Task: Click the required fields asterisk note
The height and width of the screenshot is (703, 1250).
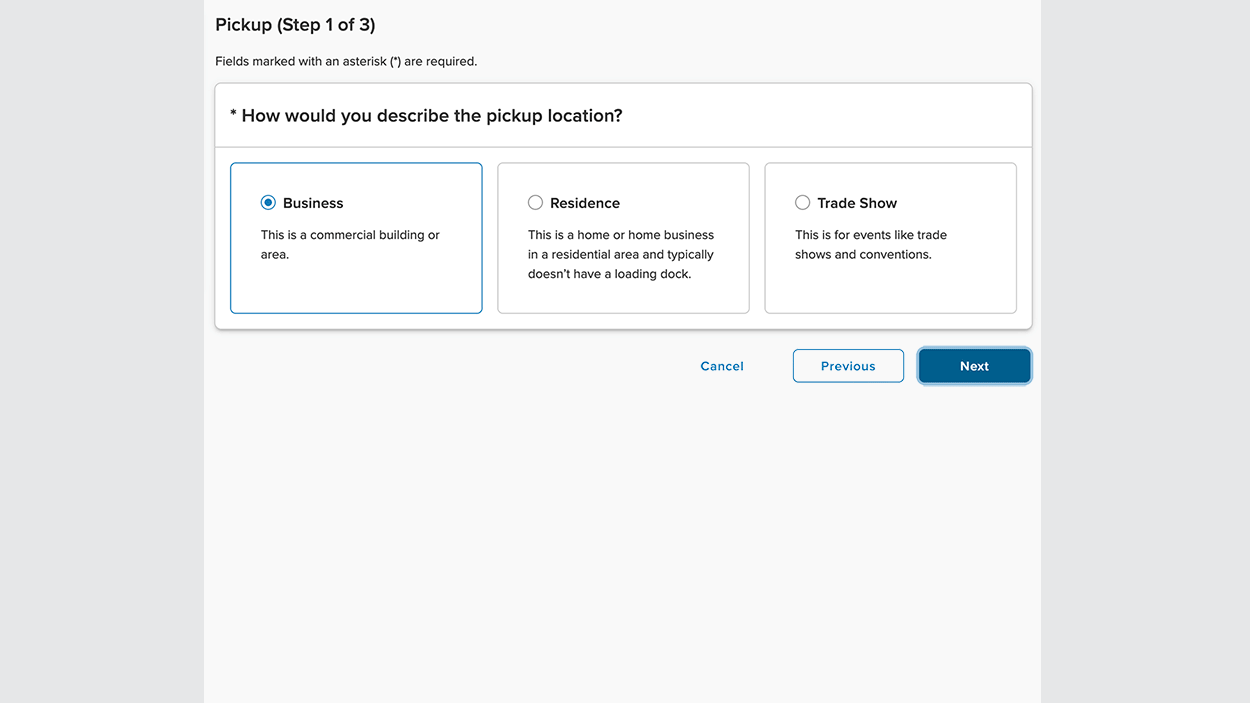Action: pos(346,62)
